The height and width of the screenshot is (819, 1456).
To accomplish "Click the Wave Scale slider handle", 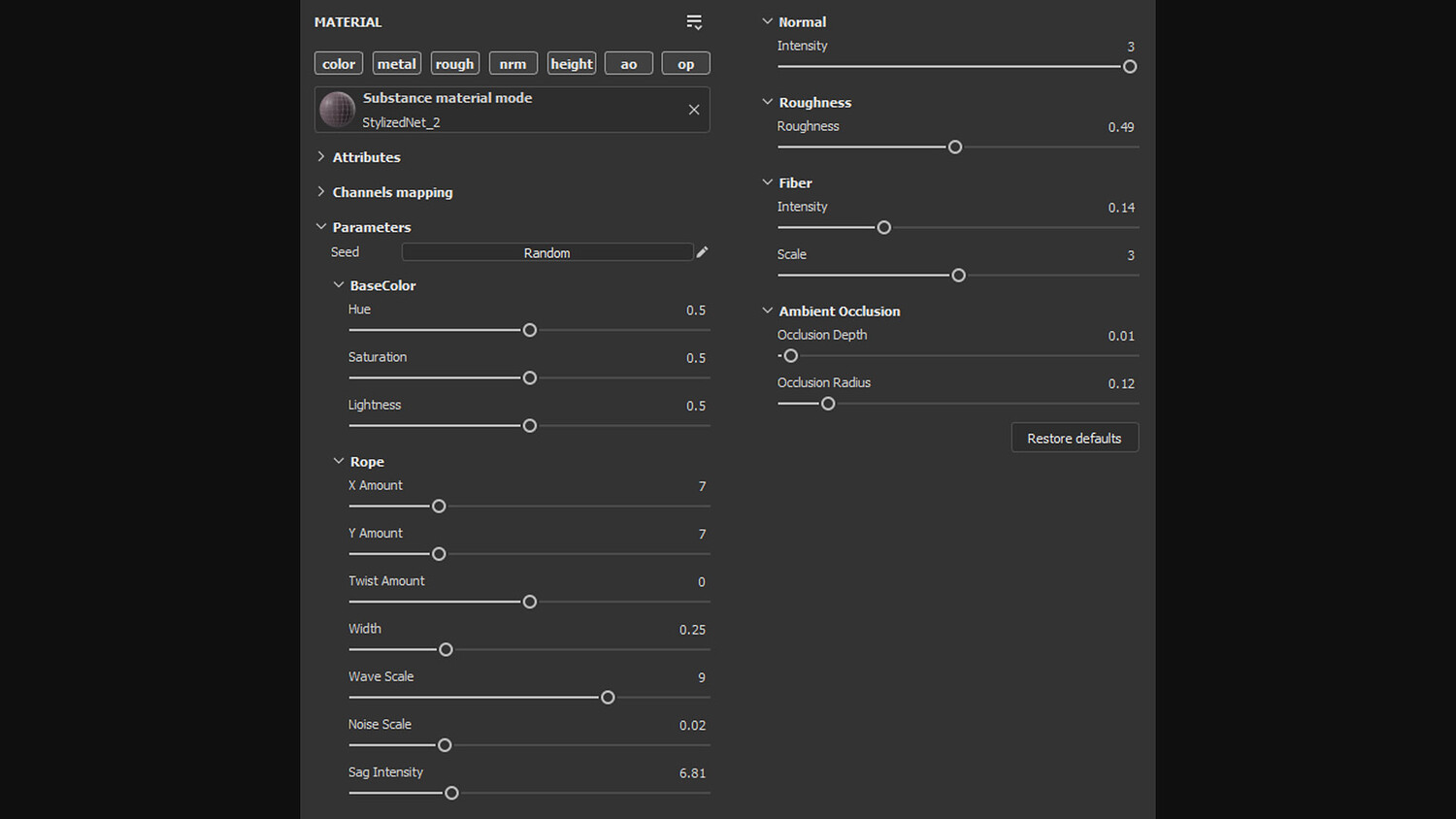I will coord(608,698).
